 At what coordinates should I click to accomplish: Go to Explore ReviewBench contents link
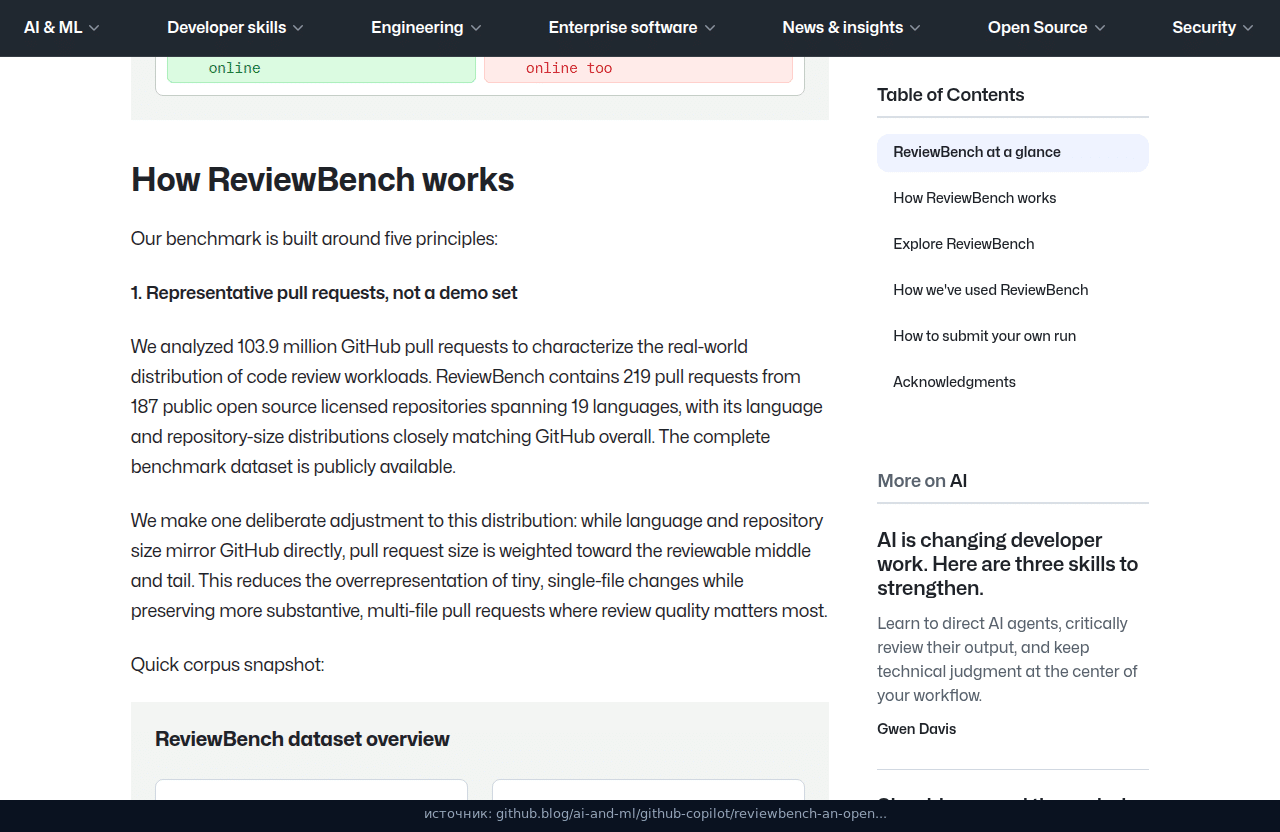coord(964,244)
